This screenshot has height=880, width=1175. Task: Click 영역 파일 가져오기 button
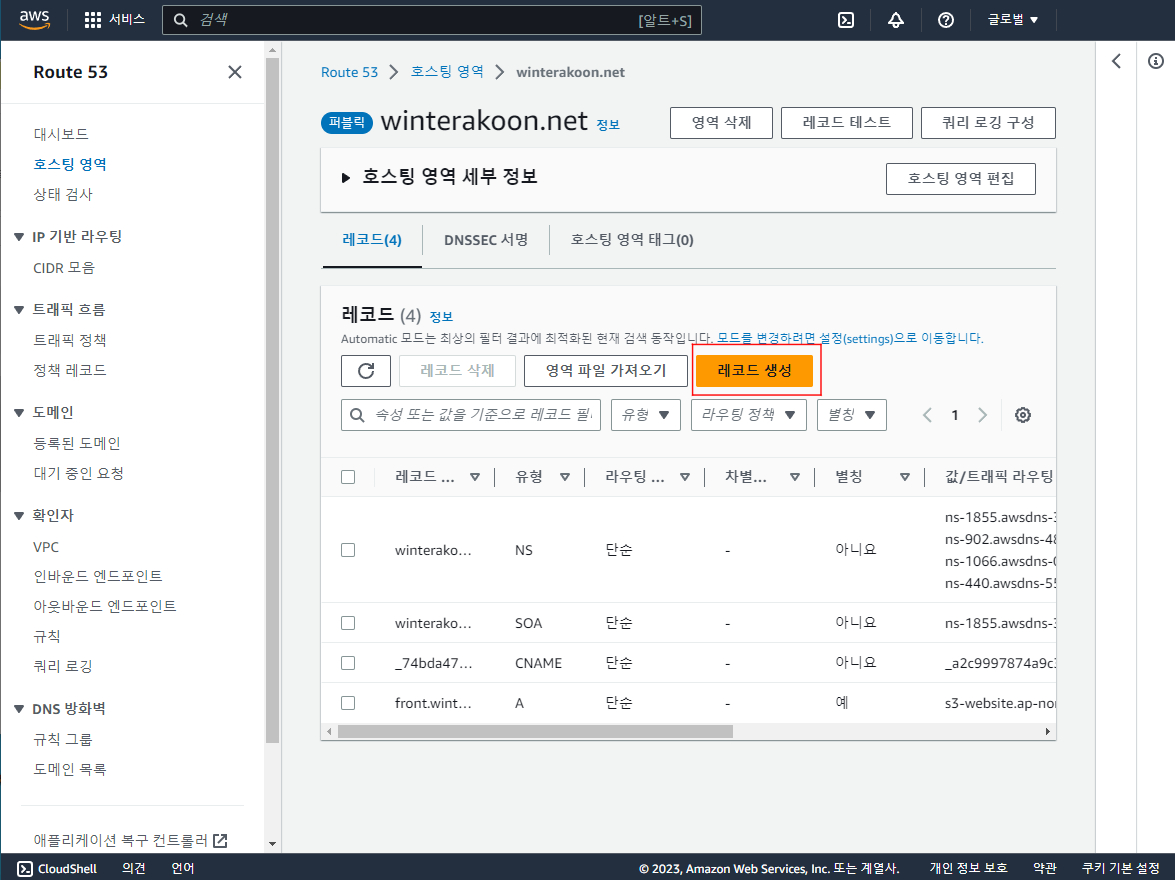pyautogui.click(x=605, y=370)
